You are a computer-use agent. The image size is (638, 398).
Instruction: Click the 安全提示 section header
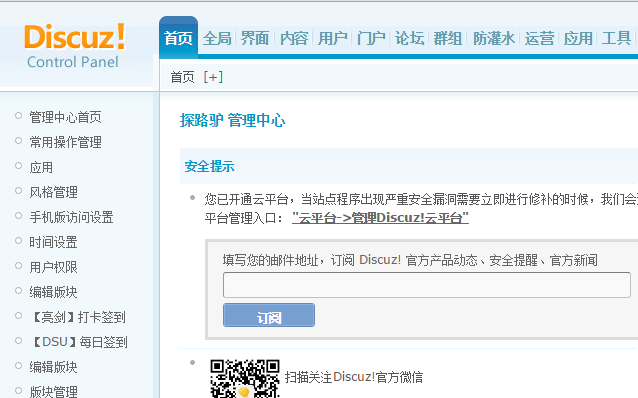[210, 166]
